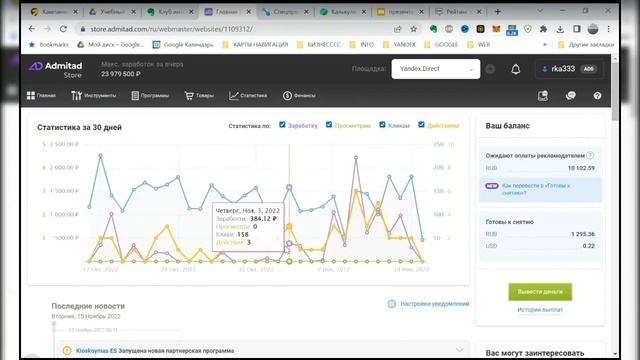Bookmark this page with the star icon

413,29
